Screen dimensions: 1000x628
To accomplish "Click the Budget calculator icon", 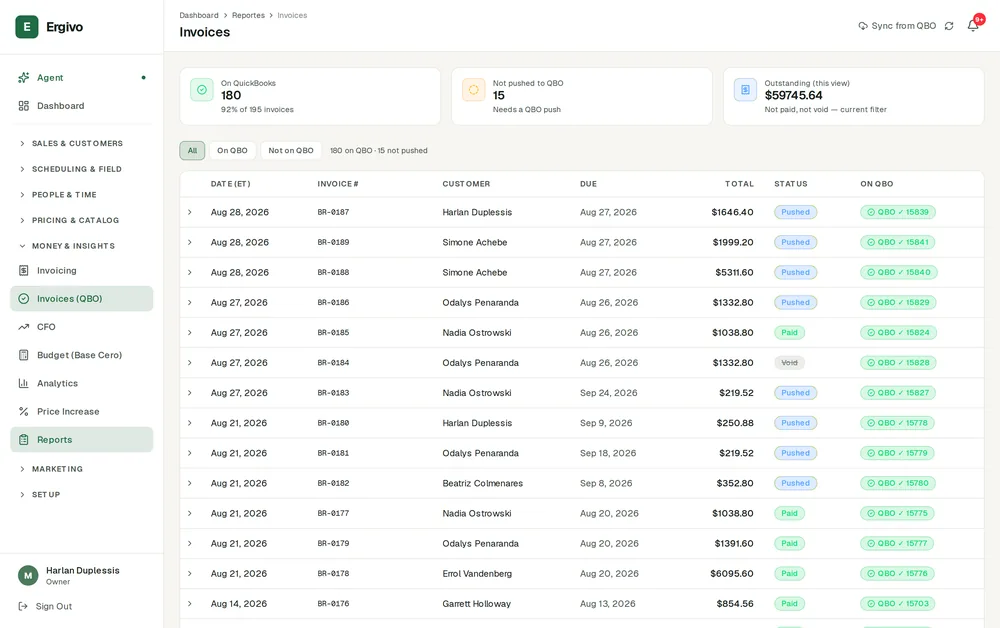I will click(24, 355).
